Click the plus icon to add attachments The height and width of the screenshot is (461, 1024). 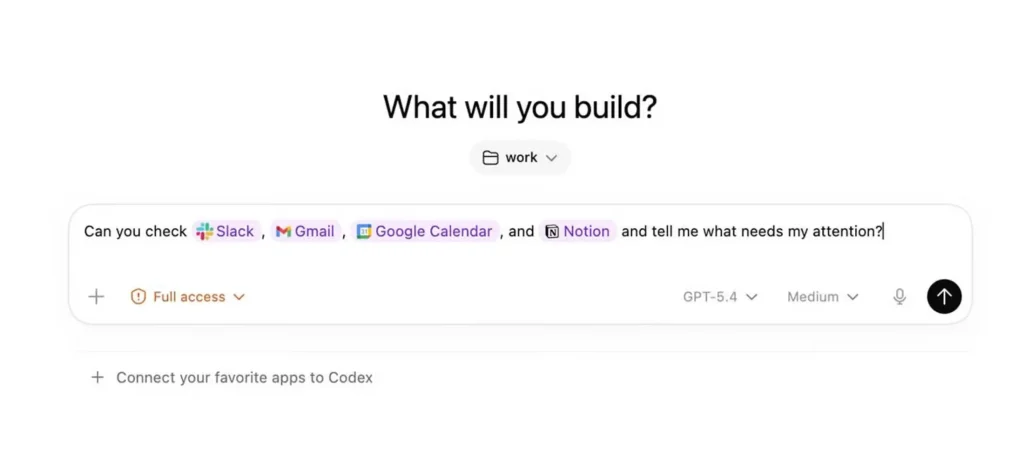(96, 296)
